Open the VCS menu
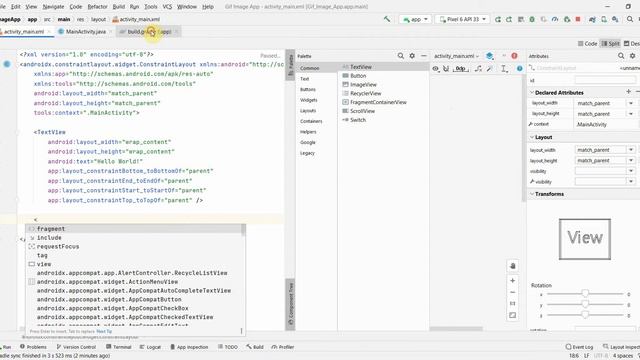 [167, 7]
